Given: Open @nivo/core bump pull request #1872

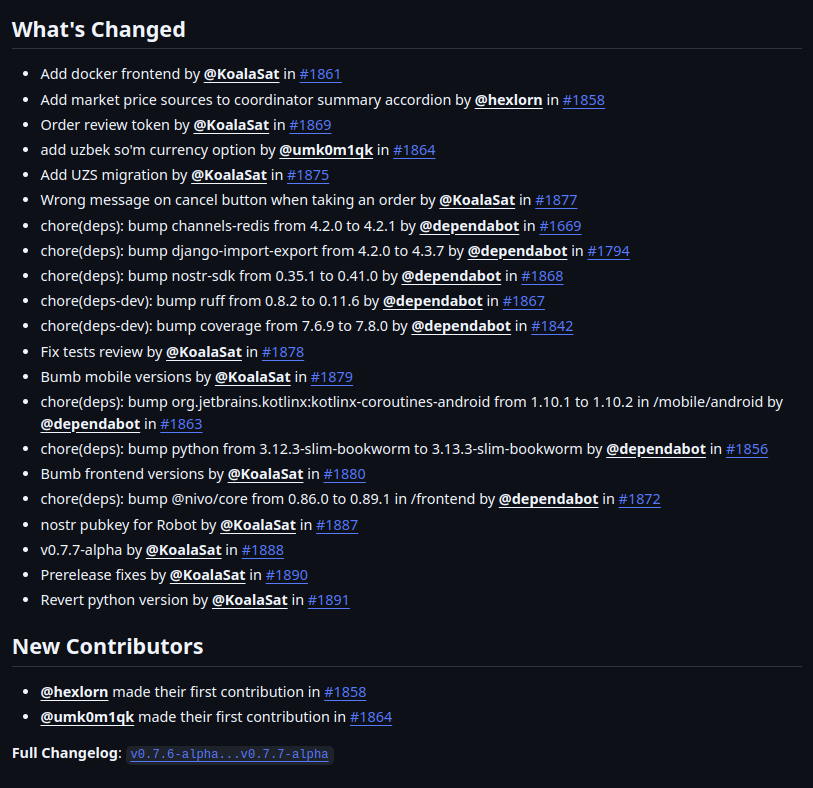Looking at the screenshot, I should click(639, 499).
